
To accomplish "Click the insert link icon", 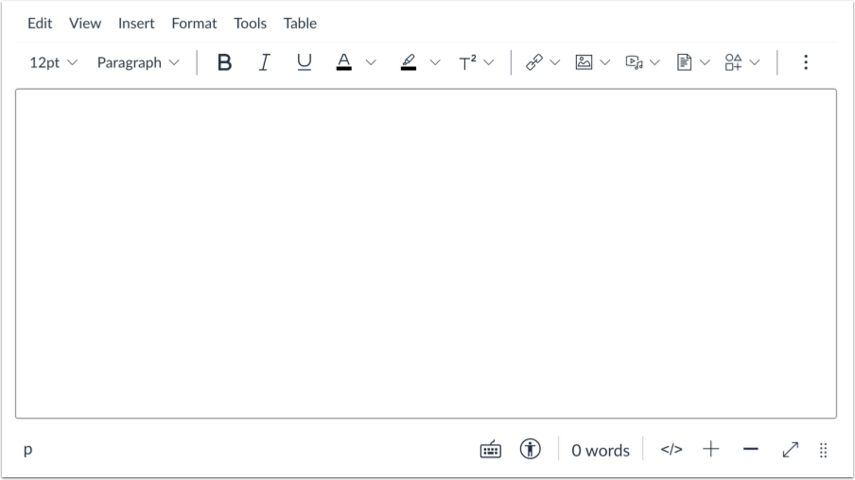I will [x=534, y=63].
